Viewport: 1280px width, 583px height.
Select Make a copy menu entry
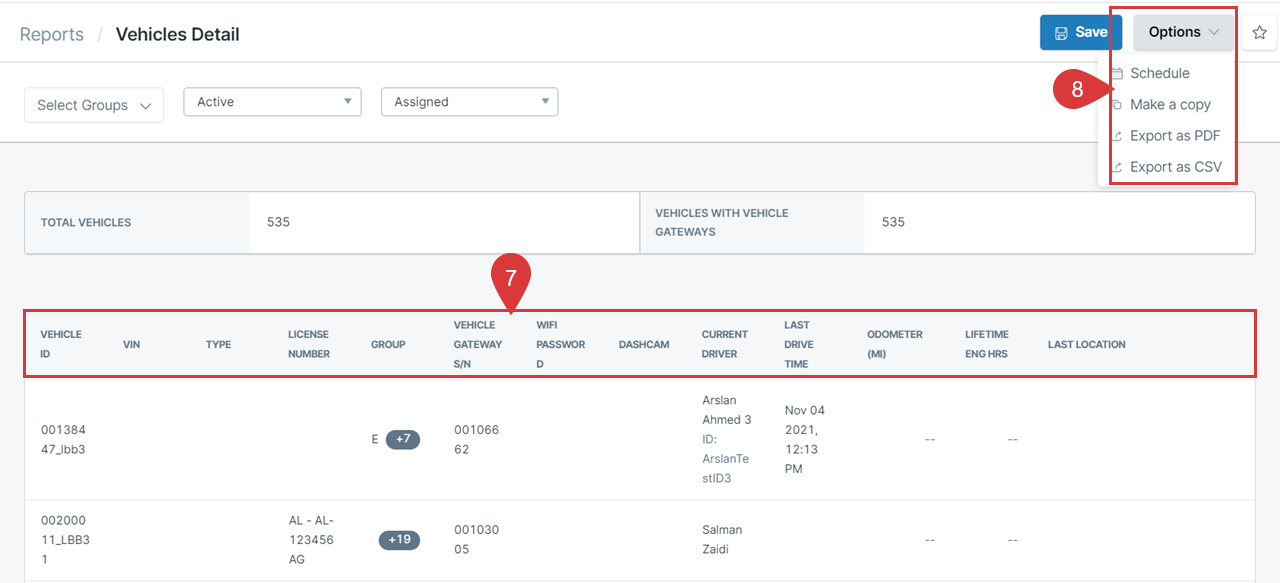point(1170,105)
